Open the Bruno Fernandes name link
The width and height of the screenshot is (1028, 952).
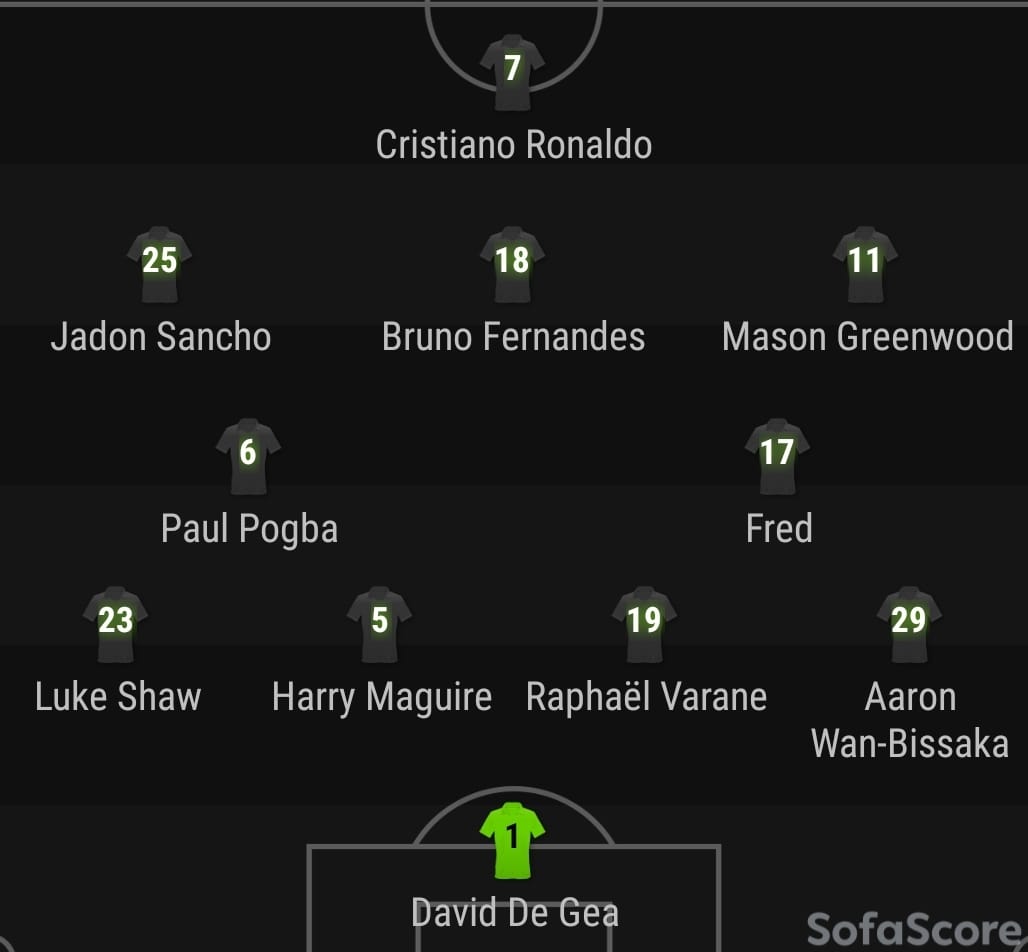tap(513, 337)
